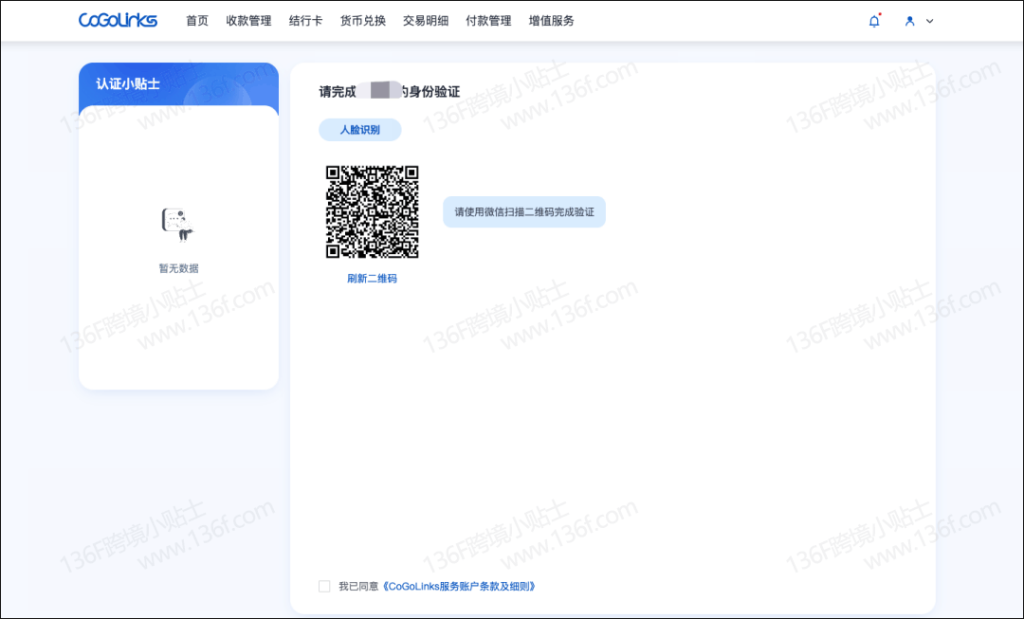This screenshot has width=1024, height=619.
Task: Open CoGoLinks服务账户条款及细则 link
Action: pos(459,586)
